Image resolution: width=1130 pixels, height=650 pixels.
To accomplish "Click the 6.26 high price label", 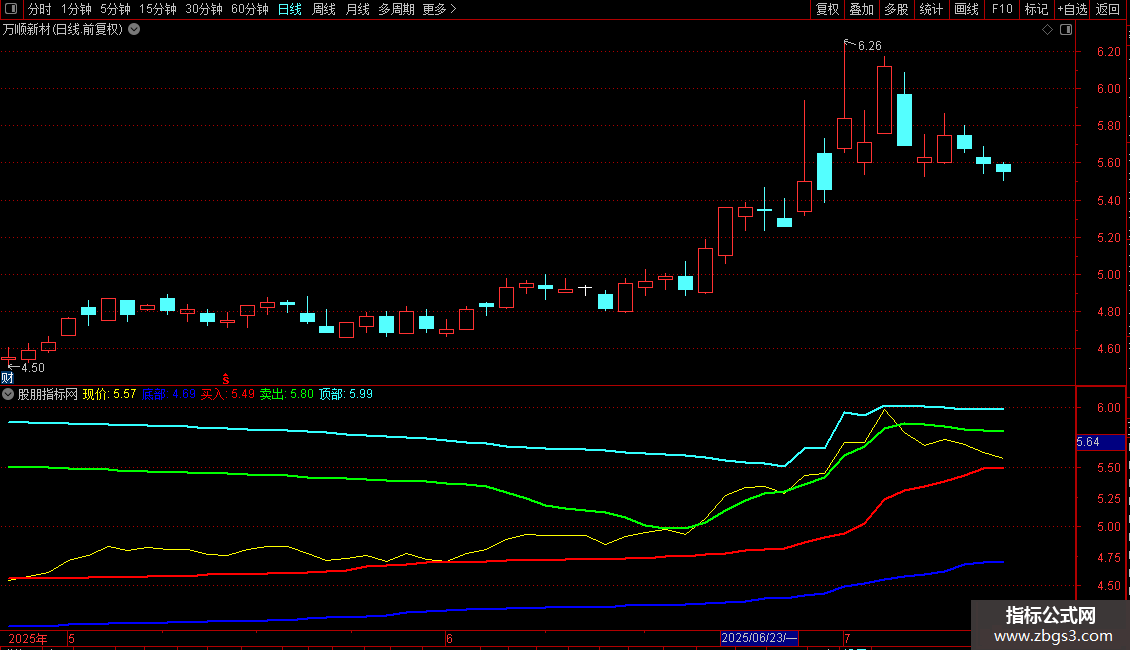I will [x=869, y=46].
